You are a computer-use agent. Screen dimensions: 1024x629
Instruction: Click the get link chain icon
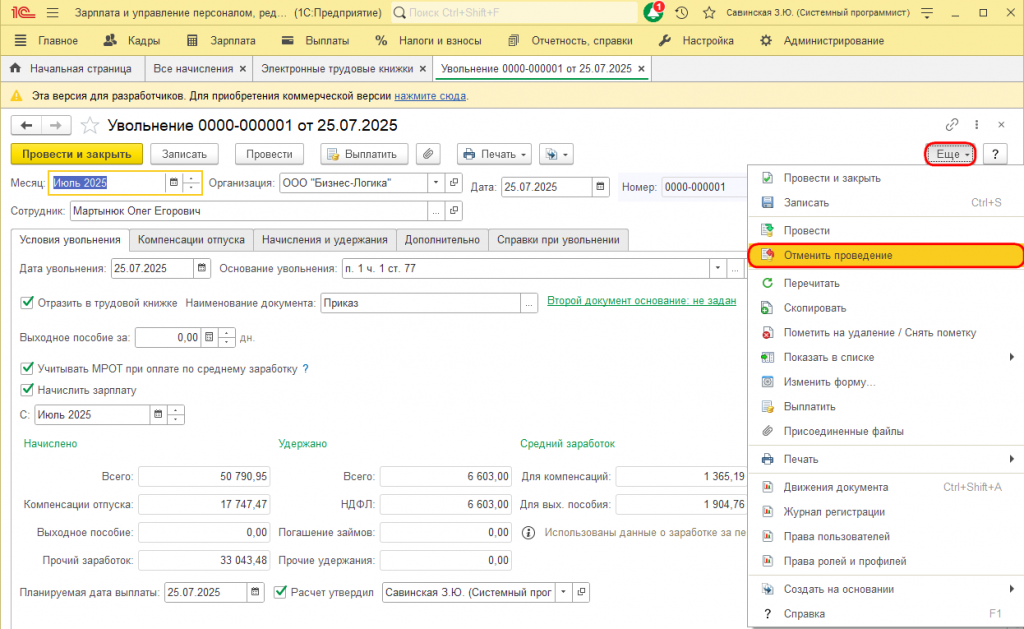(952, 124)
